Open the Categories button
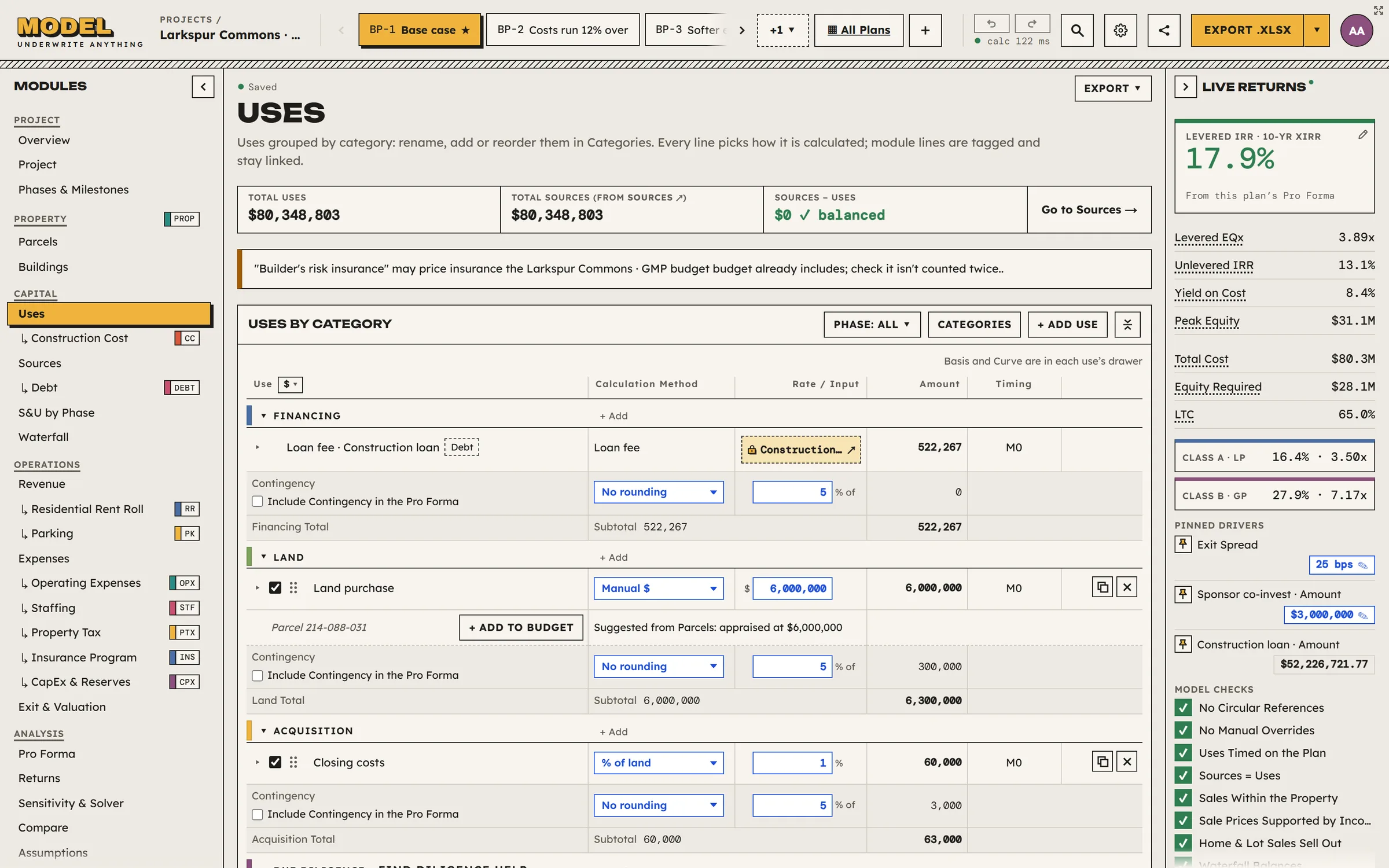This screenshot has width=1389, height=868. click(974, 325)
